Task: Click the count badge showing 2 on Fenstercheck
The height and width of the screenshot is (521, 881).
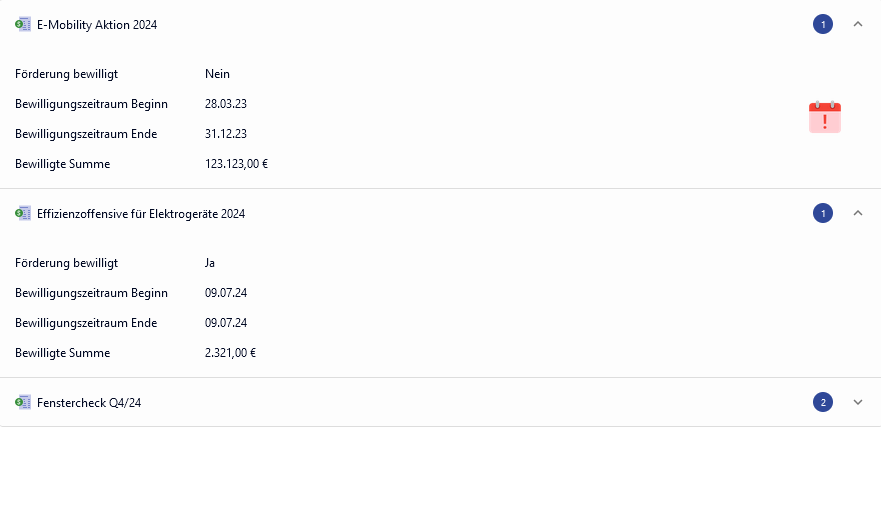Action: coord(823,402)
